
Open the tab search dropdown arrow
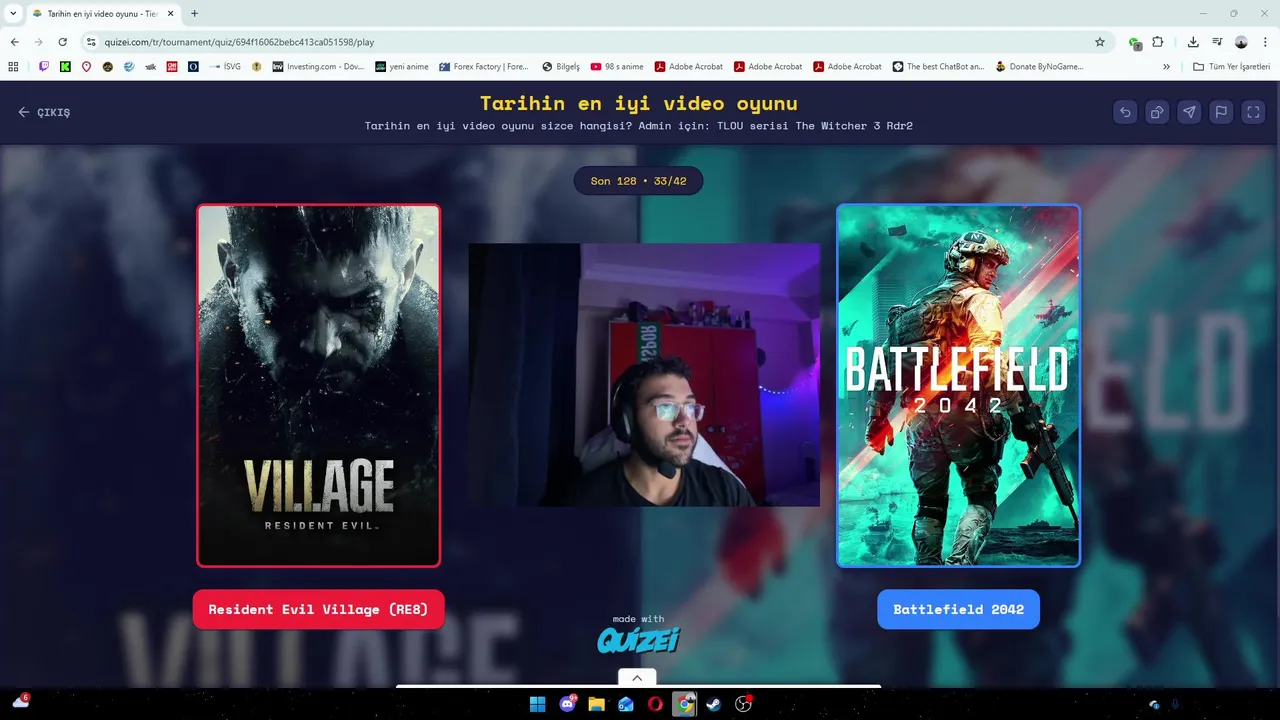[x=13, y=14]
